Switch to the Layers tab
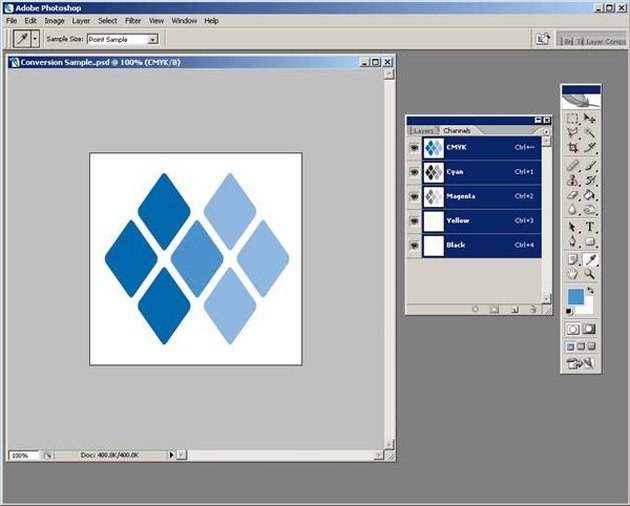The image size is (630, 506). click(423, 131)
